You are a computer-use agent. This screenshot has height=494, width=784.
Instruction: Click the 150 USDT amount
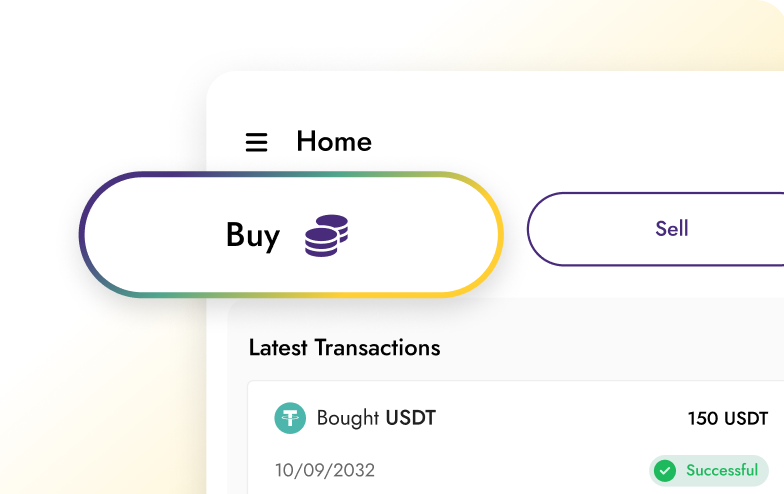(x=728, y=418)
